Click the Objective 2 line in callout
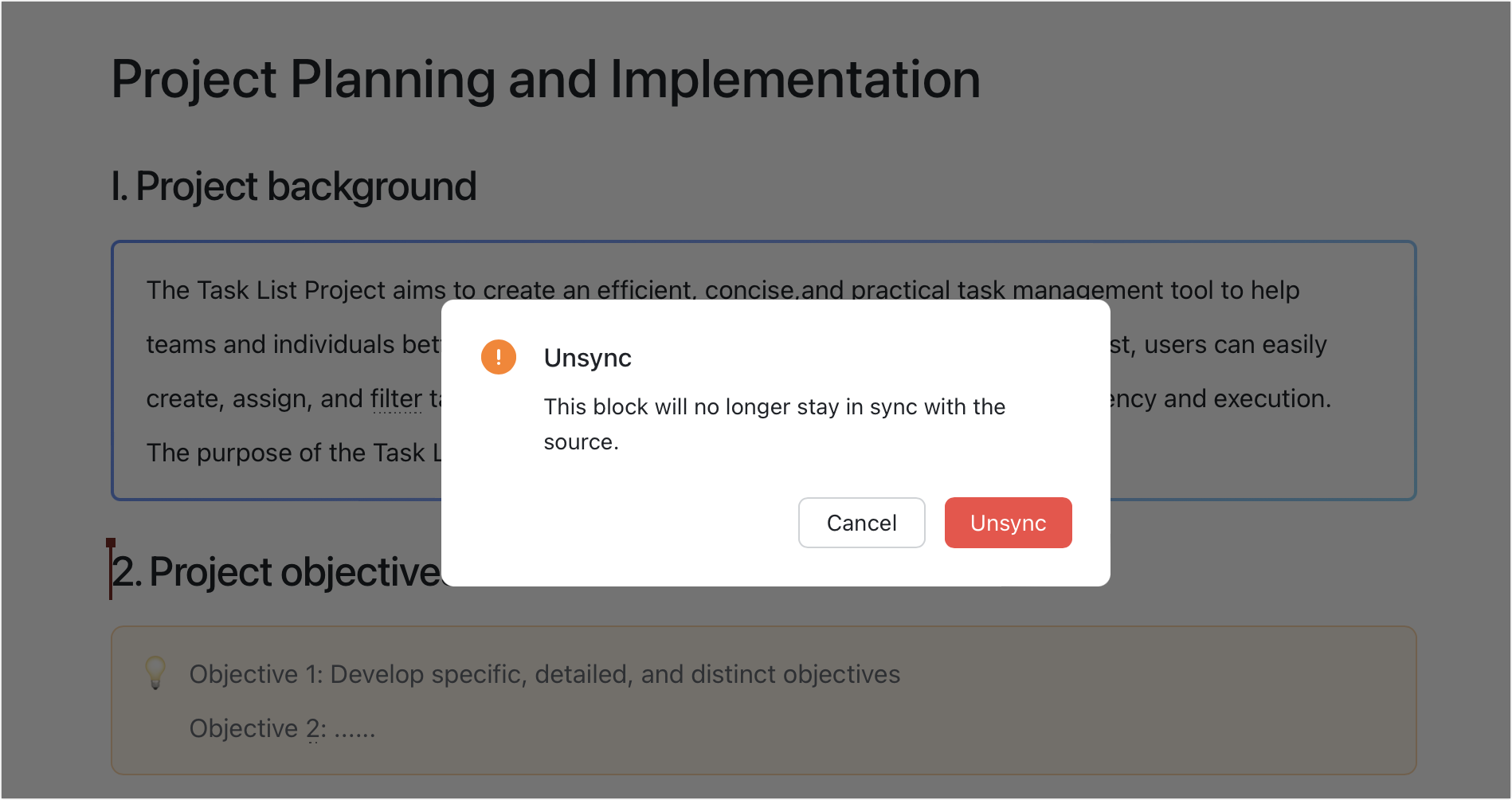Screen dimensions: 1512x800 [282, 728]
